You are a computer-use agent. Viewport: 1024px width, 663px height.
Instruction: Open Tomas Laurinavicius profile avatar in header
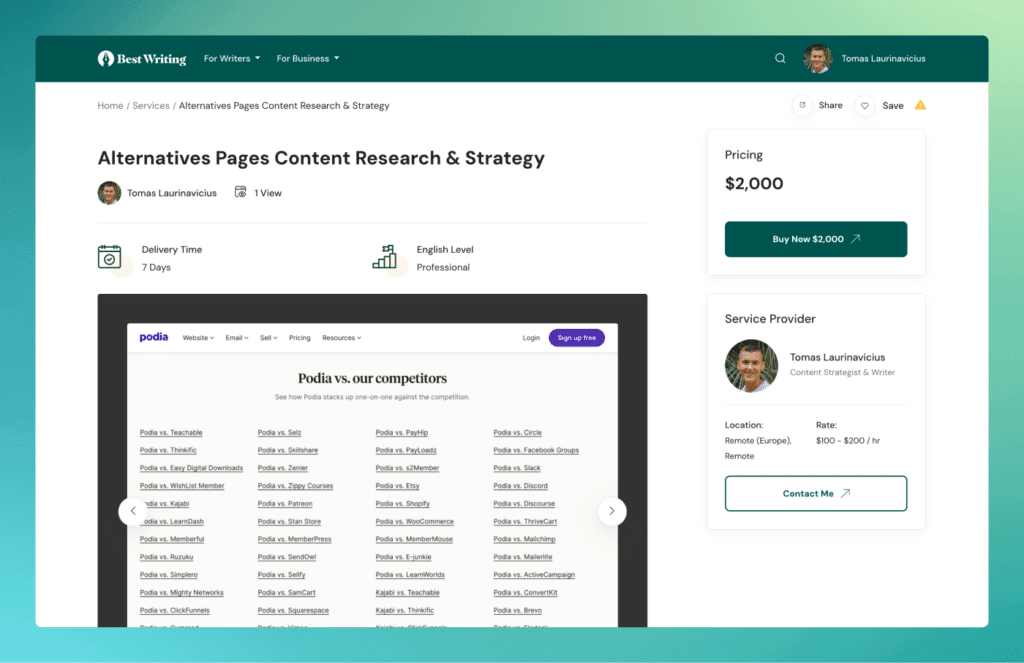tap(818, 59)
